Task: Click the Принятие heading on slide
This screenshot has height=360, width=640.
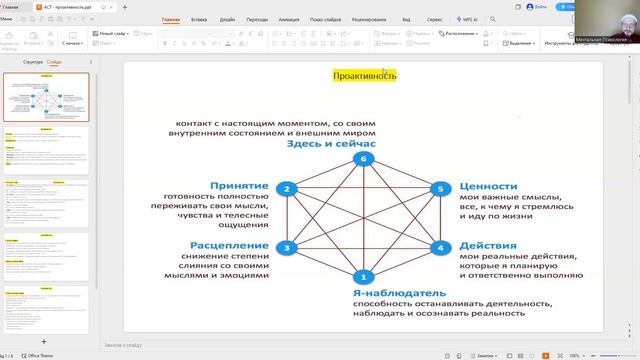Action: (239, 186)
